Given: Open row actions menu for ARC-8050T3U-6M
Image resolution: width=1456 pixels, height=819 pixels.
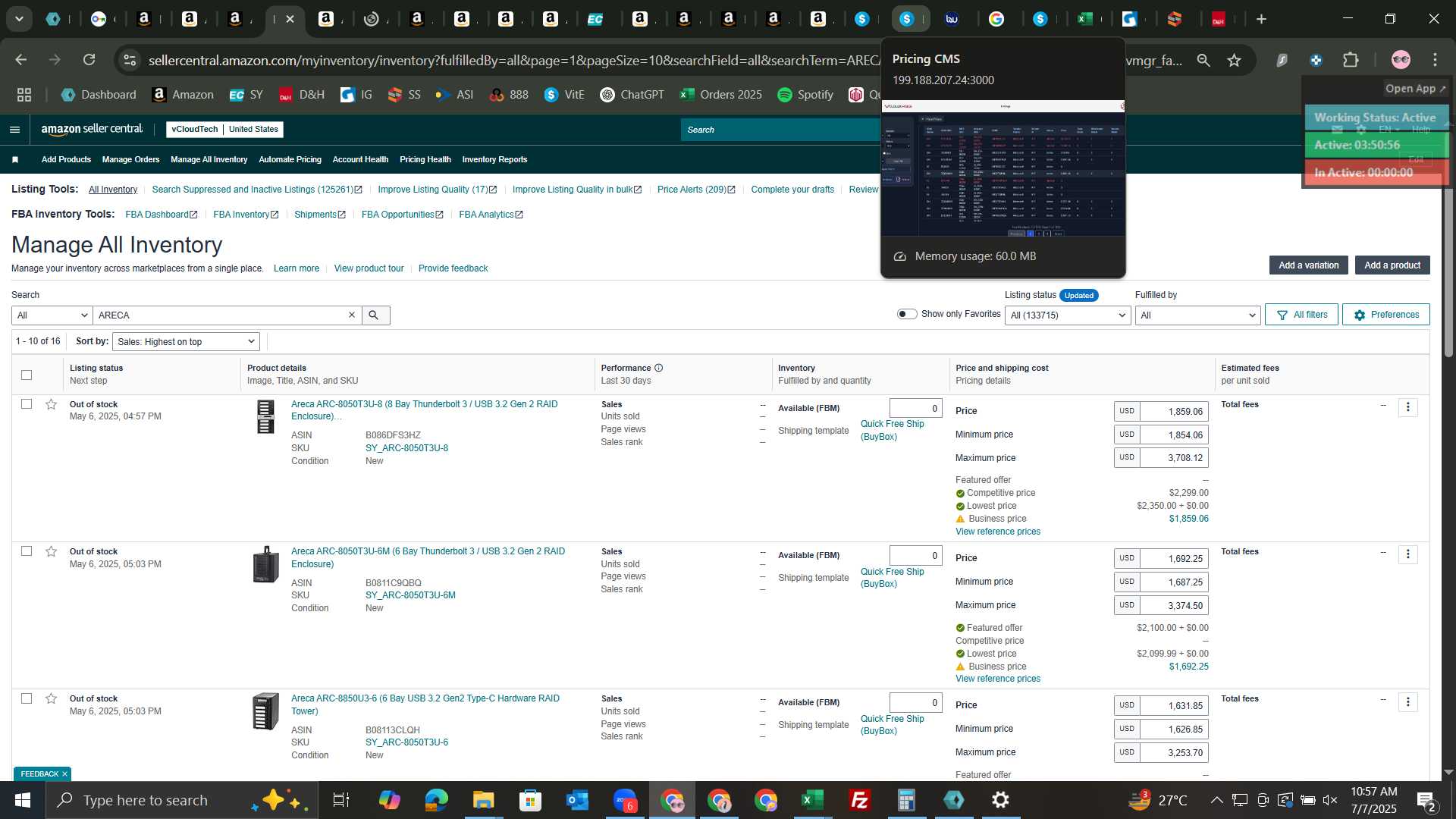Looking at the screenshot, I should [1408, 554].
